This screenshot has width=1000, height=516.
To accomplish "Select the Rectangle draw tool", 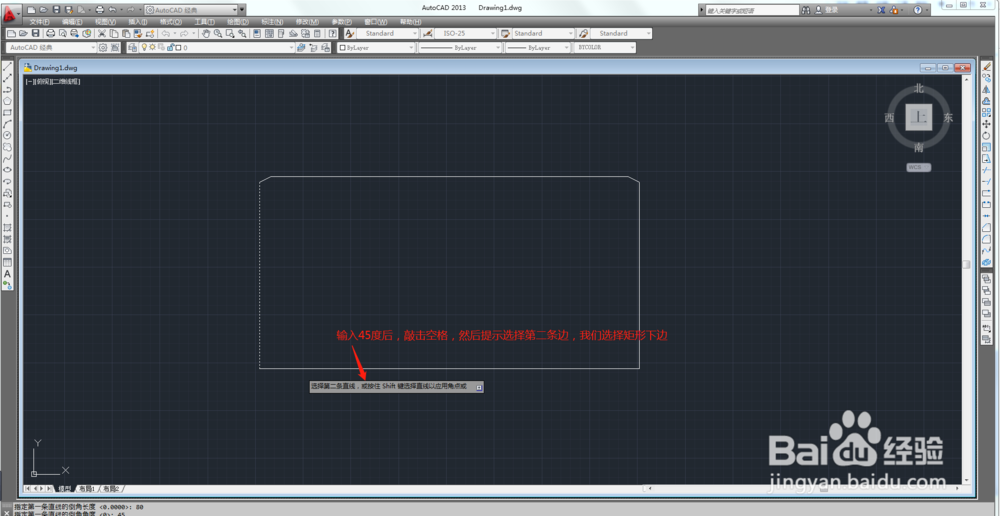I will pyautogui.click(x=8, y=112).
